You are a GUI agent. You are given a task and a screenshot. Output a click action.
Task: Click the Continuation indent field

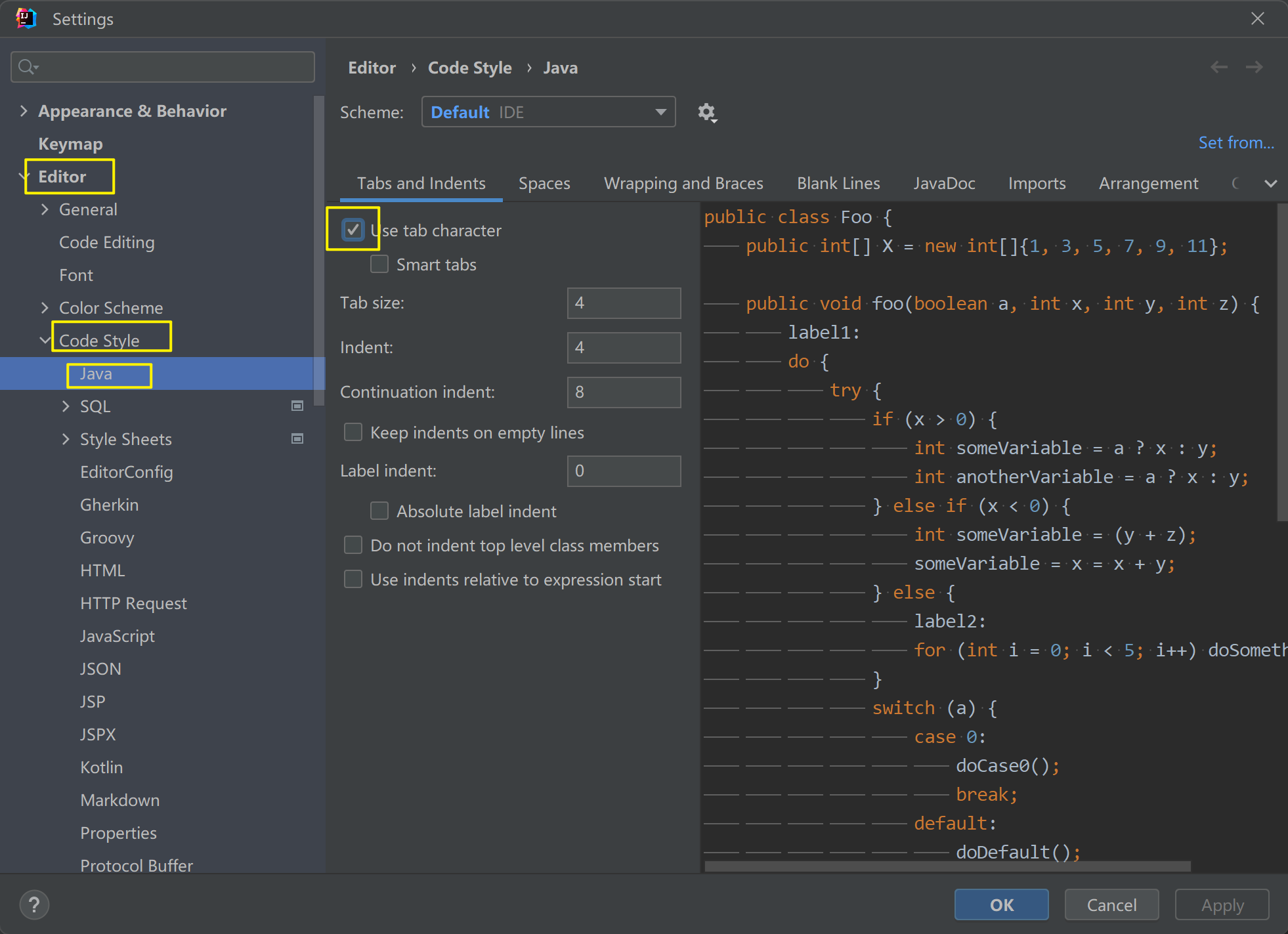(624, 393)
